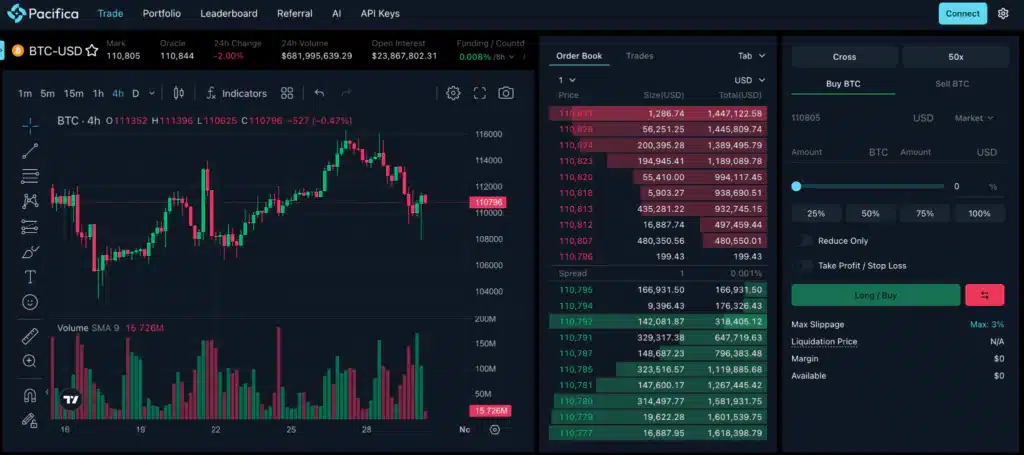Click the swap order side red button
Image resolution: width=1024 pixels, height=455 pixels.
coord(984,295)
